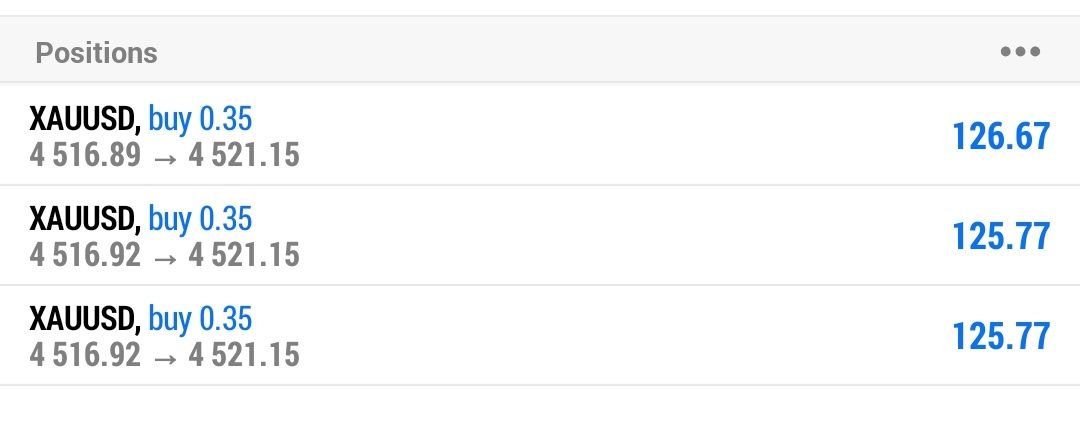Click entry price 4 516.92 in bottom position
Screen dimensions: 1080x430
(x=85, y=355)
